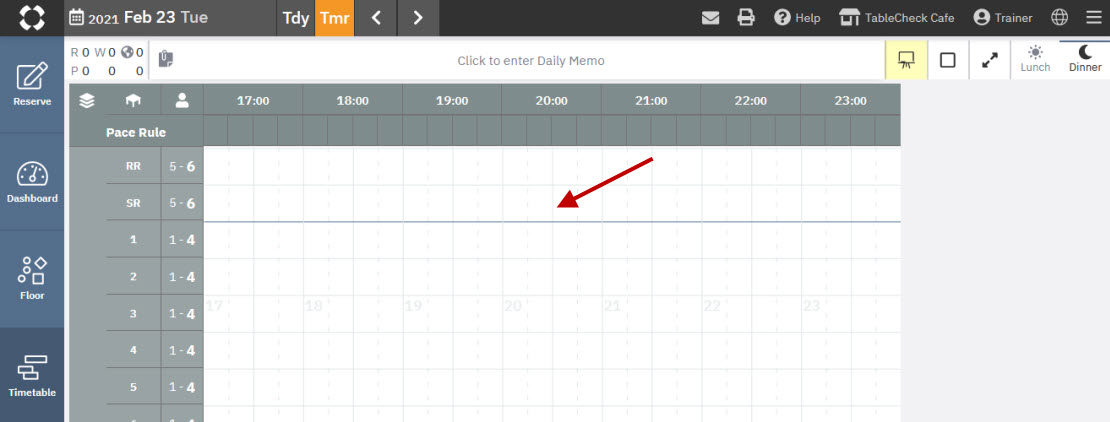Open the language globe icon

(1060, 18)
